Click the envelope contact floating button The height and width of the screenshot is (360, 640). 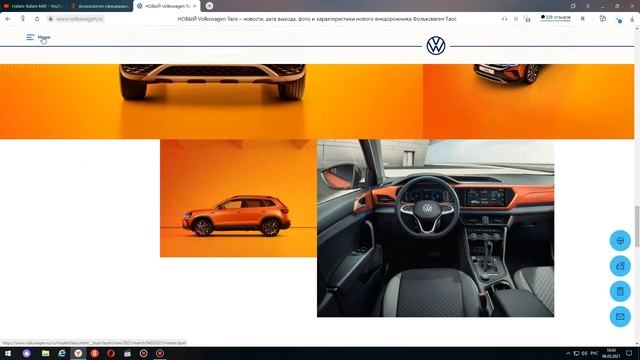click(620, 316)
